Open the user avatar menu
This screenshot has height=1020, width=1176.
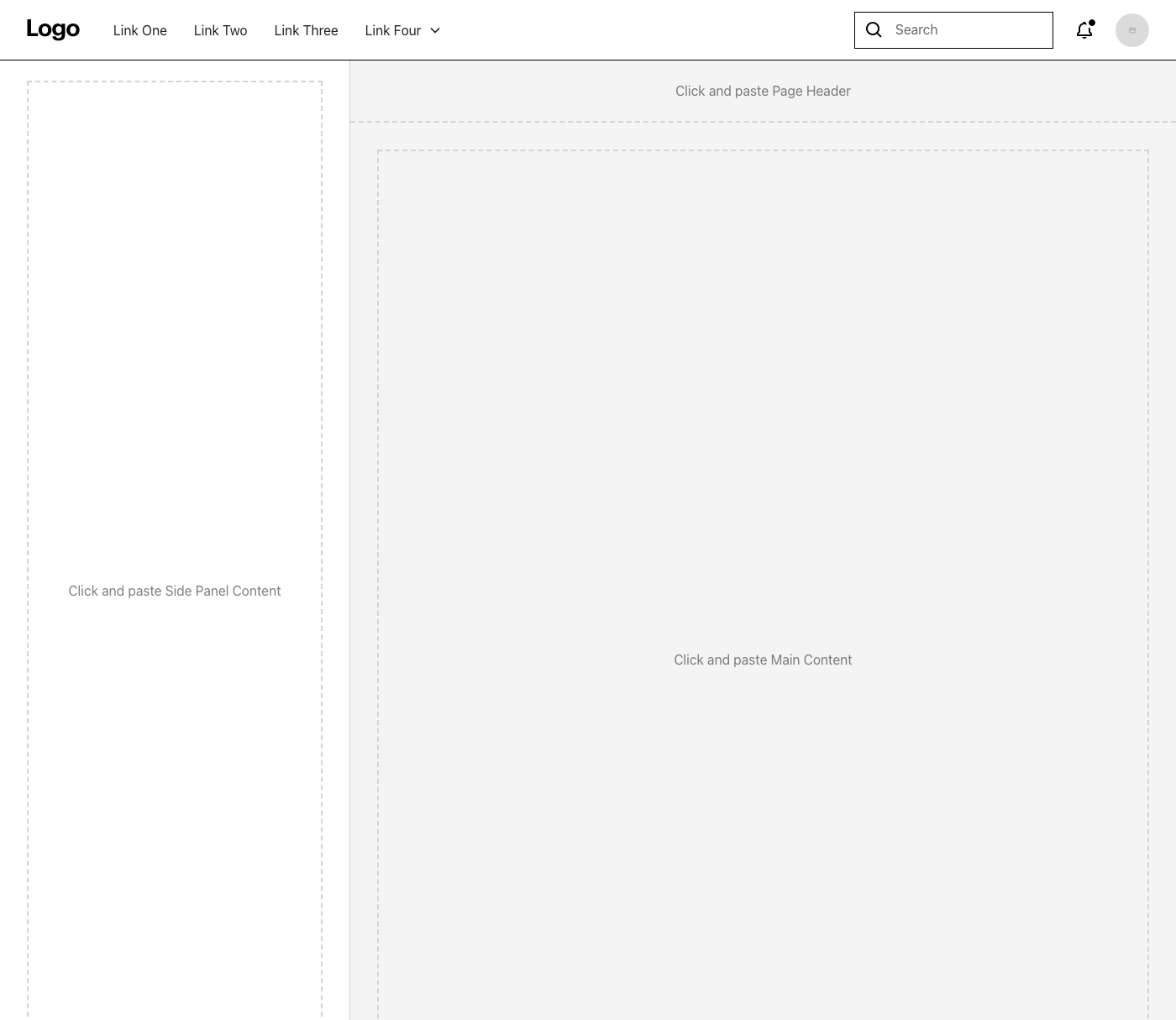(x=1132, y=30)
